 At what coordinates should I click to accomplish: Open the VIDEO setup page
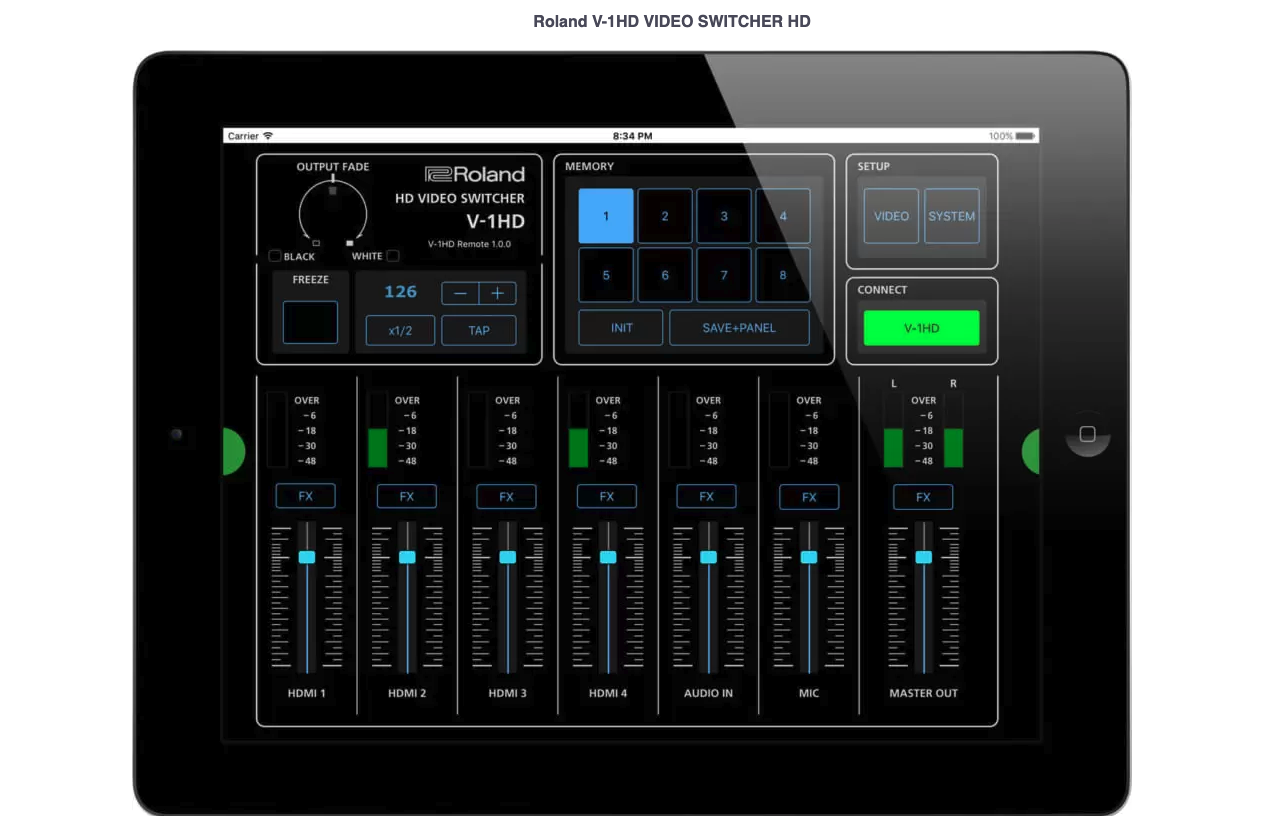(892, 216)
